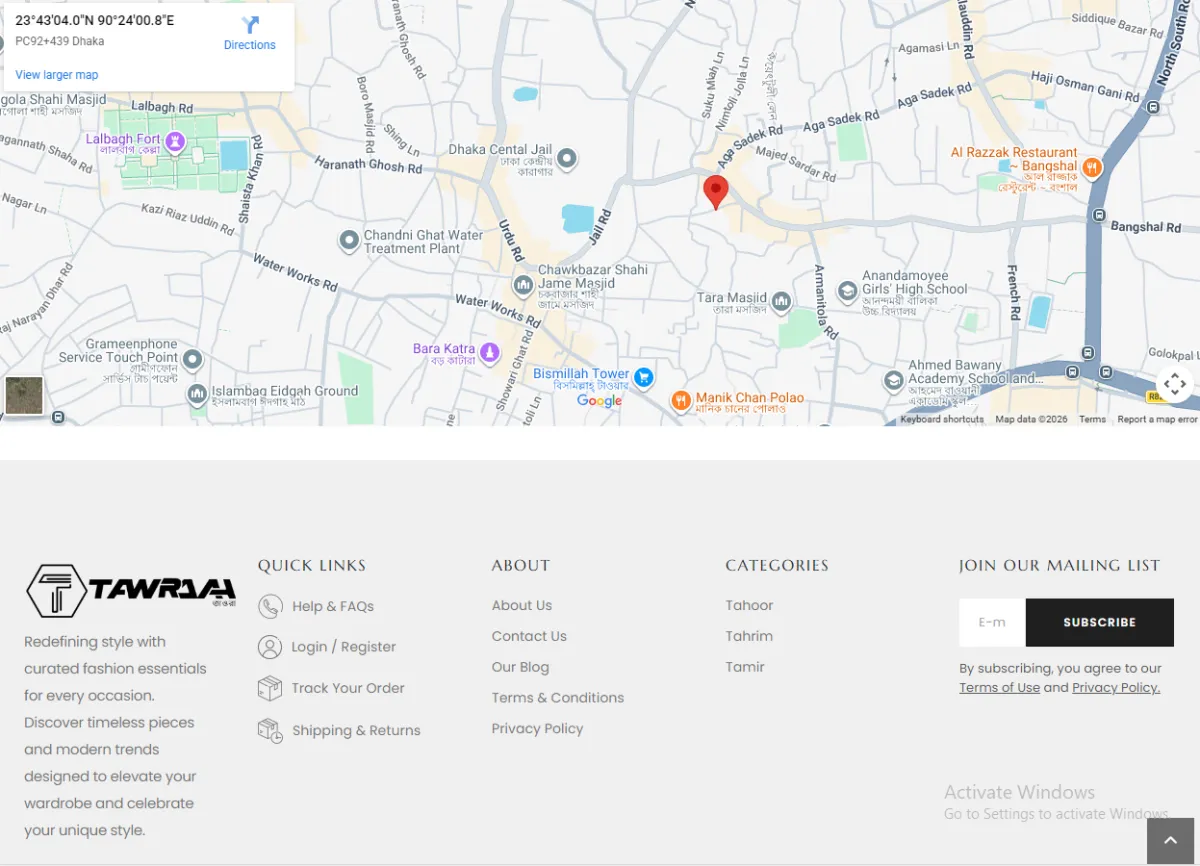Open Our Blog link
Viewport: 1200px width, 866px height.
tap(520, 667)
